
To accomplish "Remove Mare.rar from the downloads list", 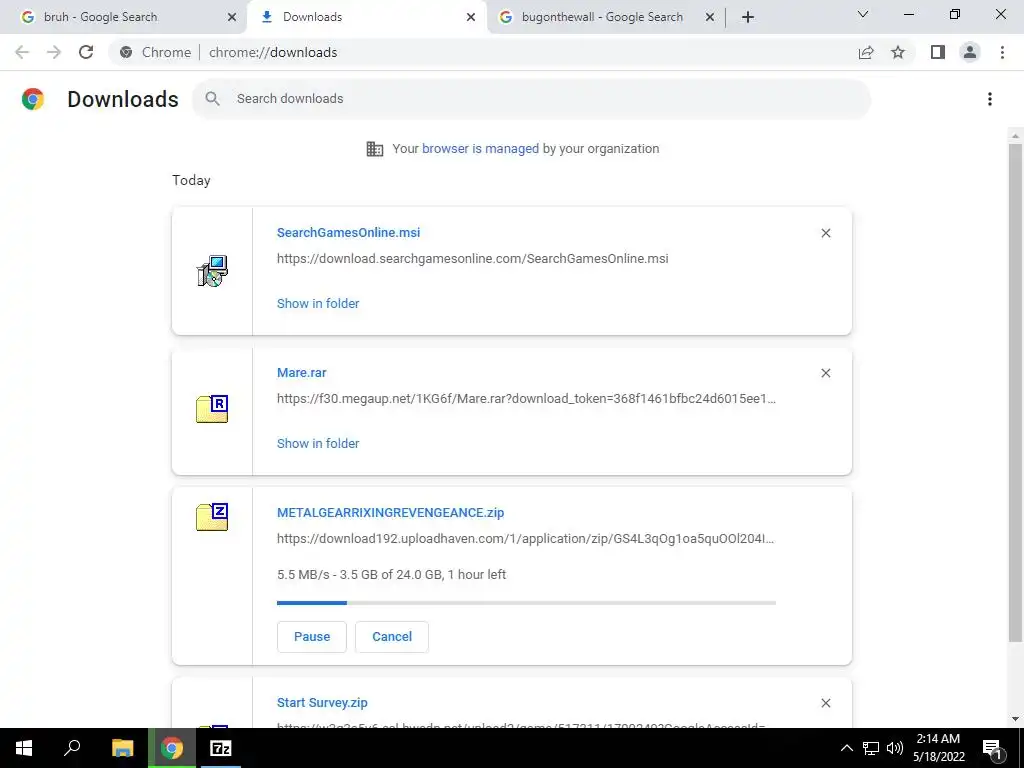I will pyautogui.click(x=825, y=373).
